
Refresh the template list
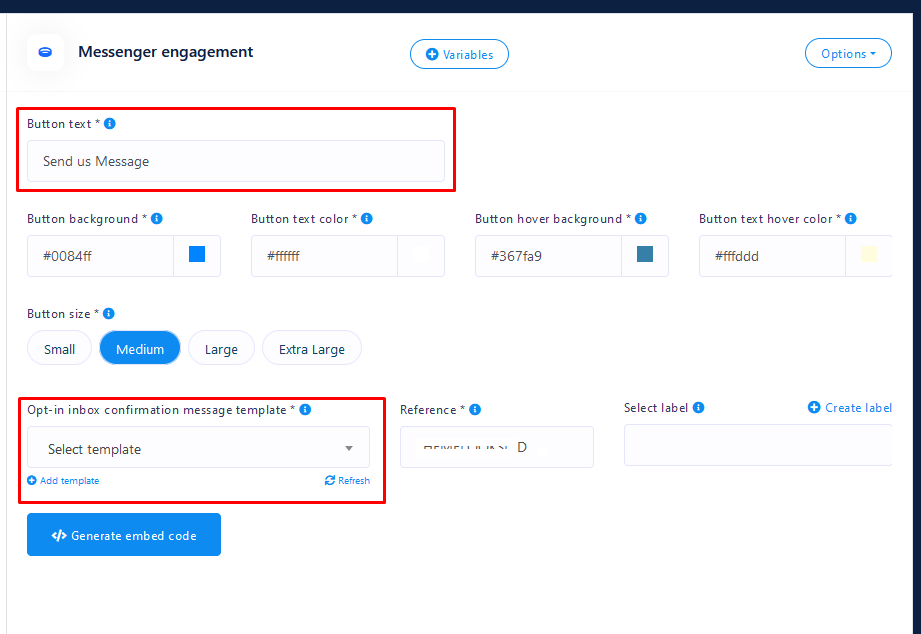(x=347, y=481)
